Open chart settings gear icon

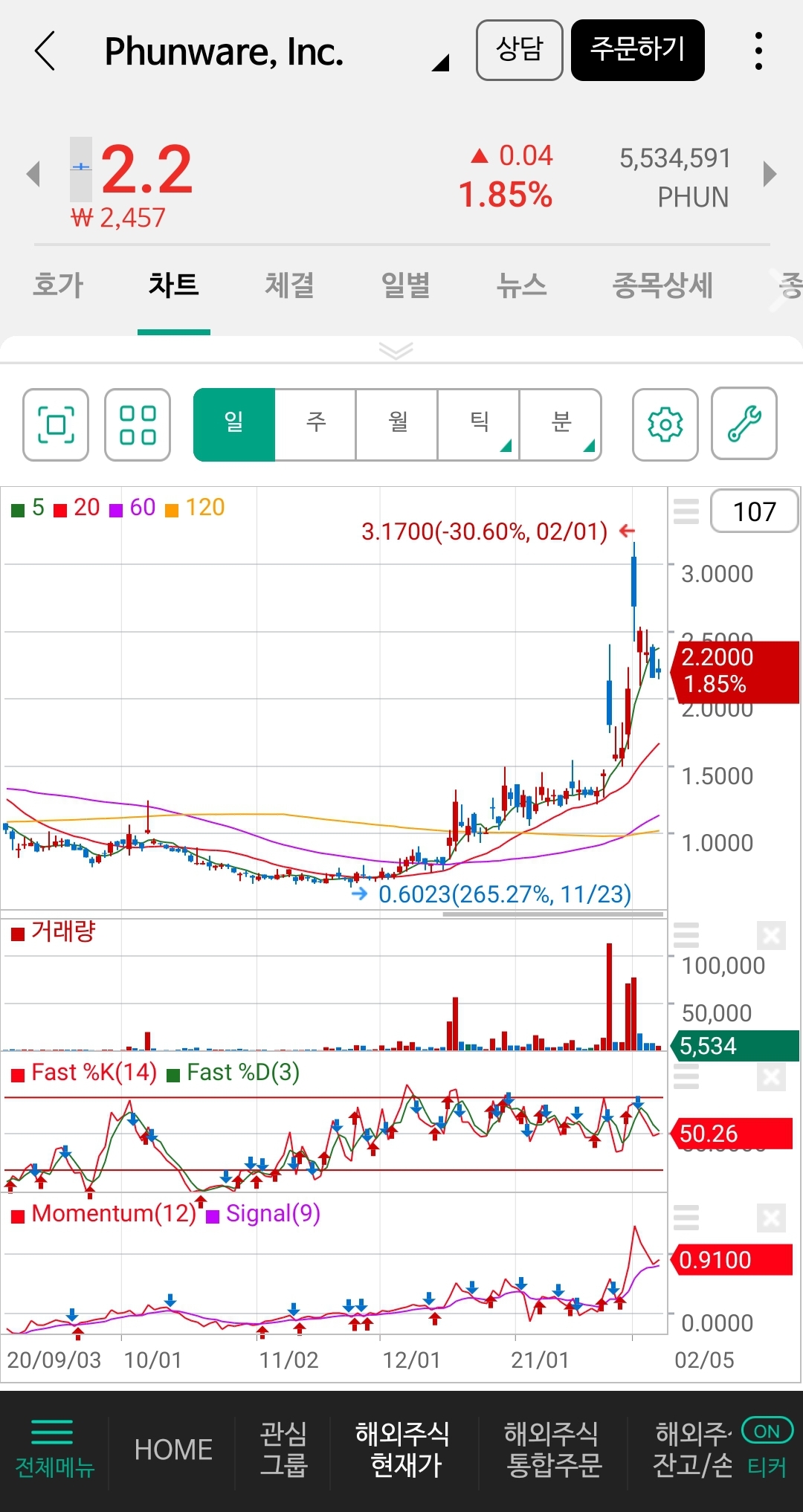pyautogui.click(x=665, y=424)
